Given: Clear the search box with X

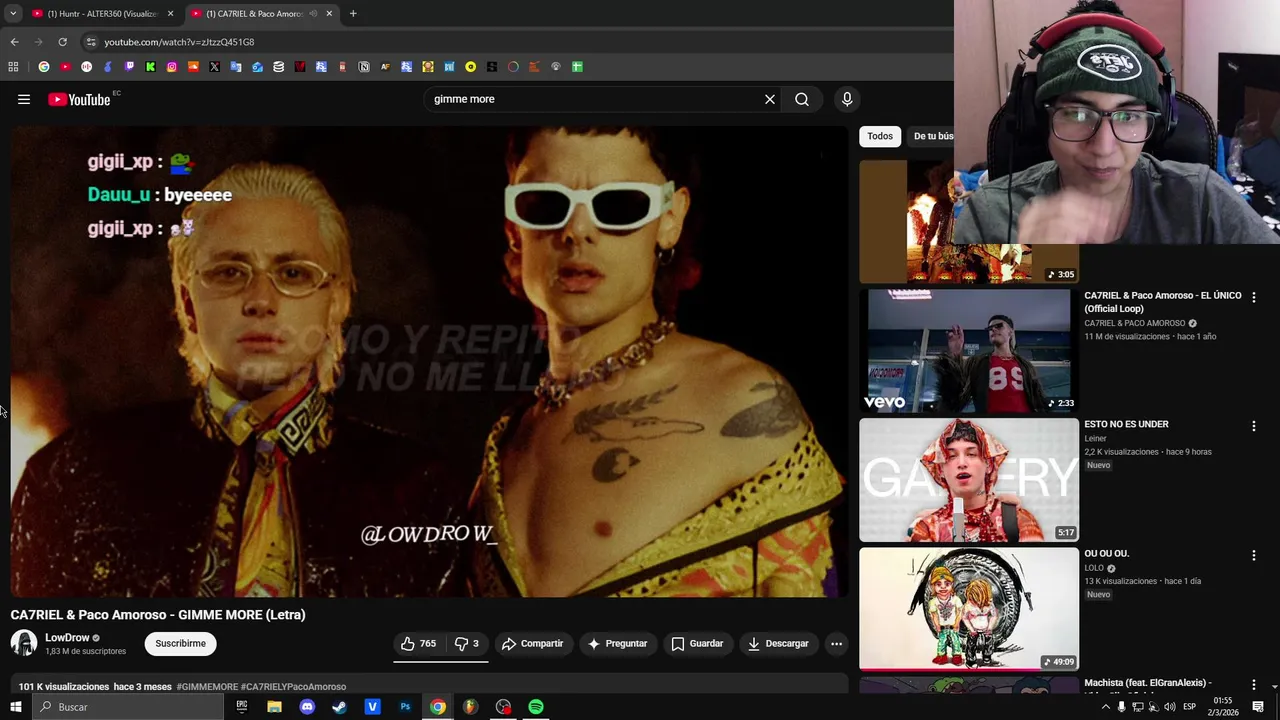Looking at the screenshot, I should click(x=770, y=99).
